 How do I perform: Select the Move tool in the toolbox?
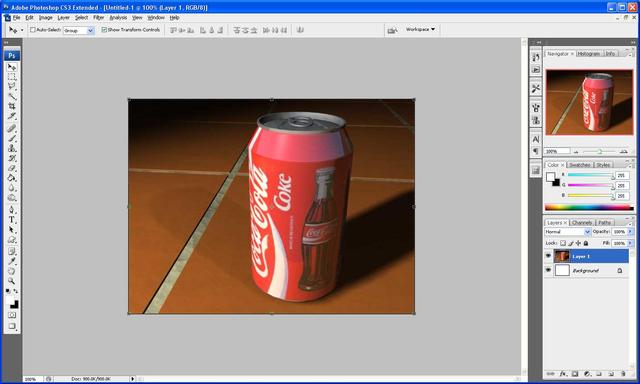click(x=12, y=67)
